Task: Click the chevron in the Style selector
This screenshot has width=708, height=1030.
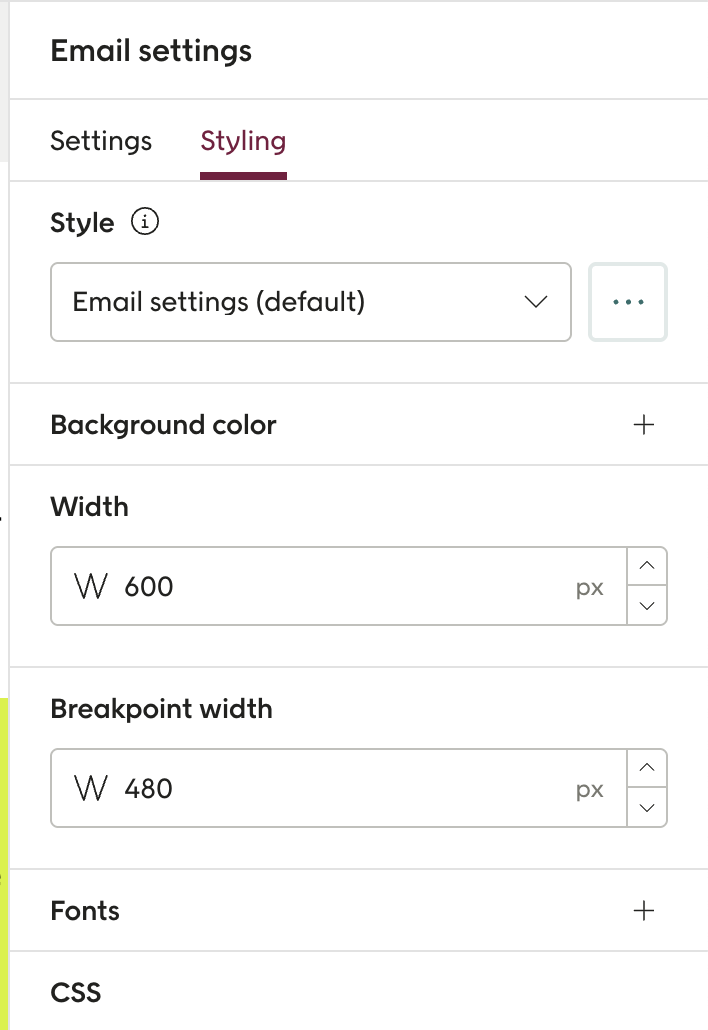Action: tap(536, 302)
